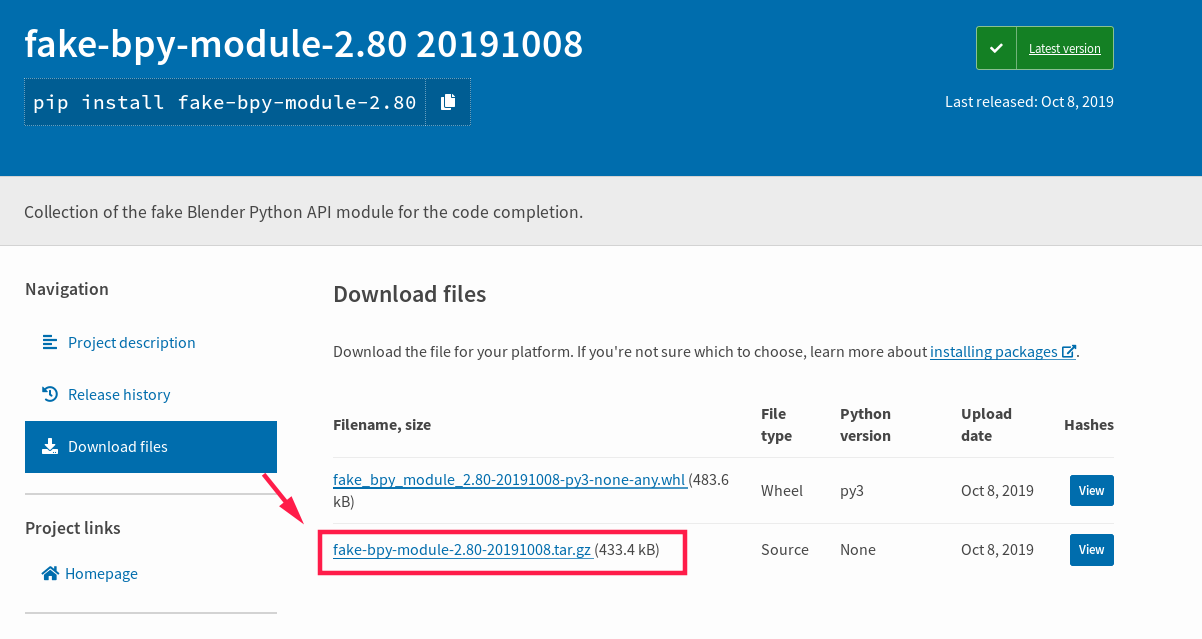
Task: Click the Download files tray icon
Action: tap(50, 446)
